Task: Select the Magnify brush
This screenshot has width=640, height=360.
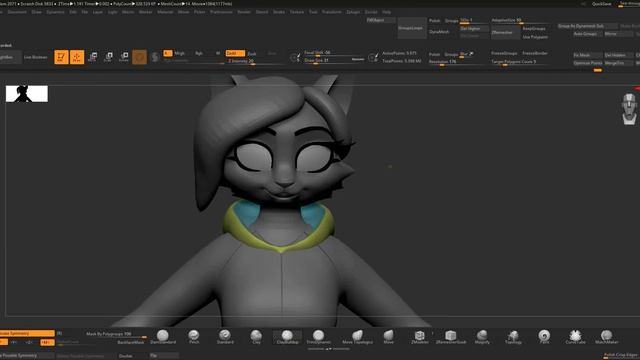Action: 482,337
